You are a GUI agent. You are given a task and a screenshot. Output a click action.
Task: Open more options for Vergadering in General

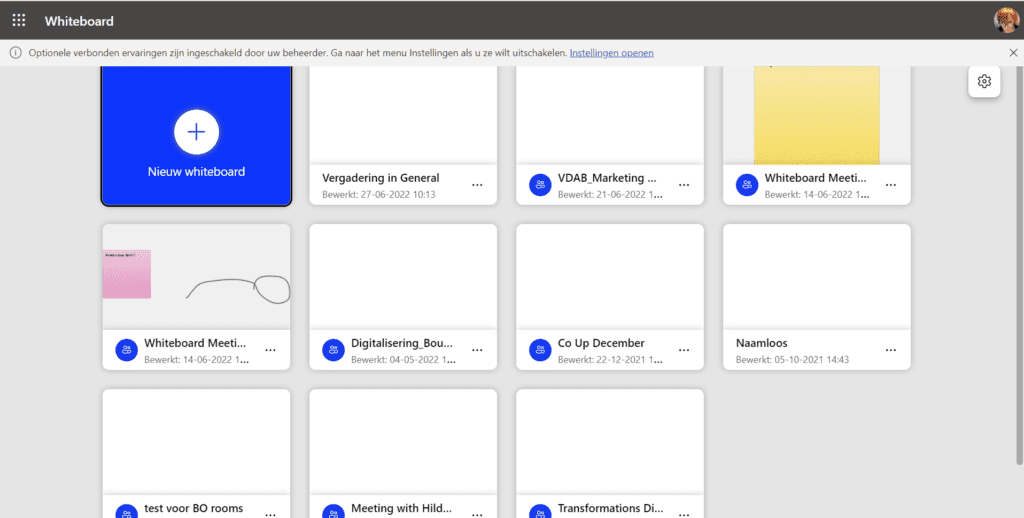pos(477,185)
